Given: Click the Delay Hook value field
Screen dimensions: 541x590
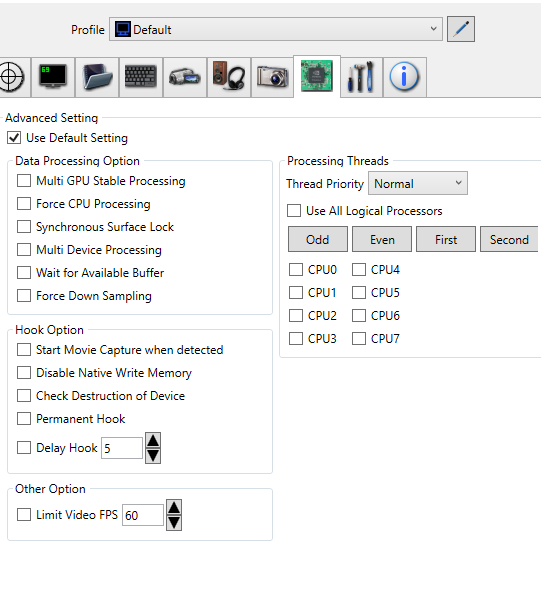Looking at the screenshot, I should [x=122, y=448].
